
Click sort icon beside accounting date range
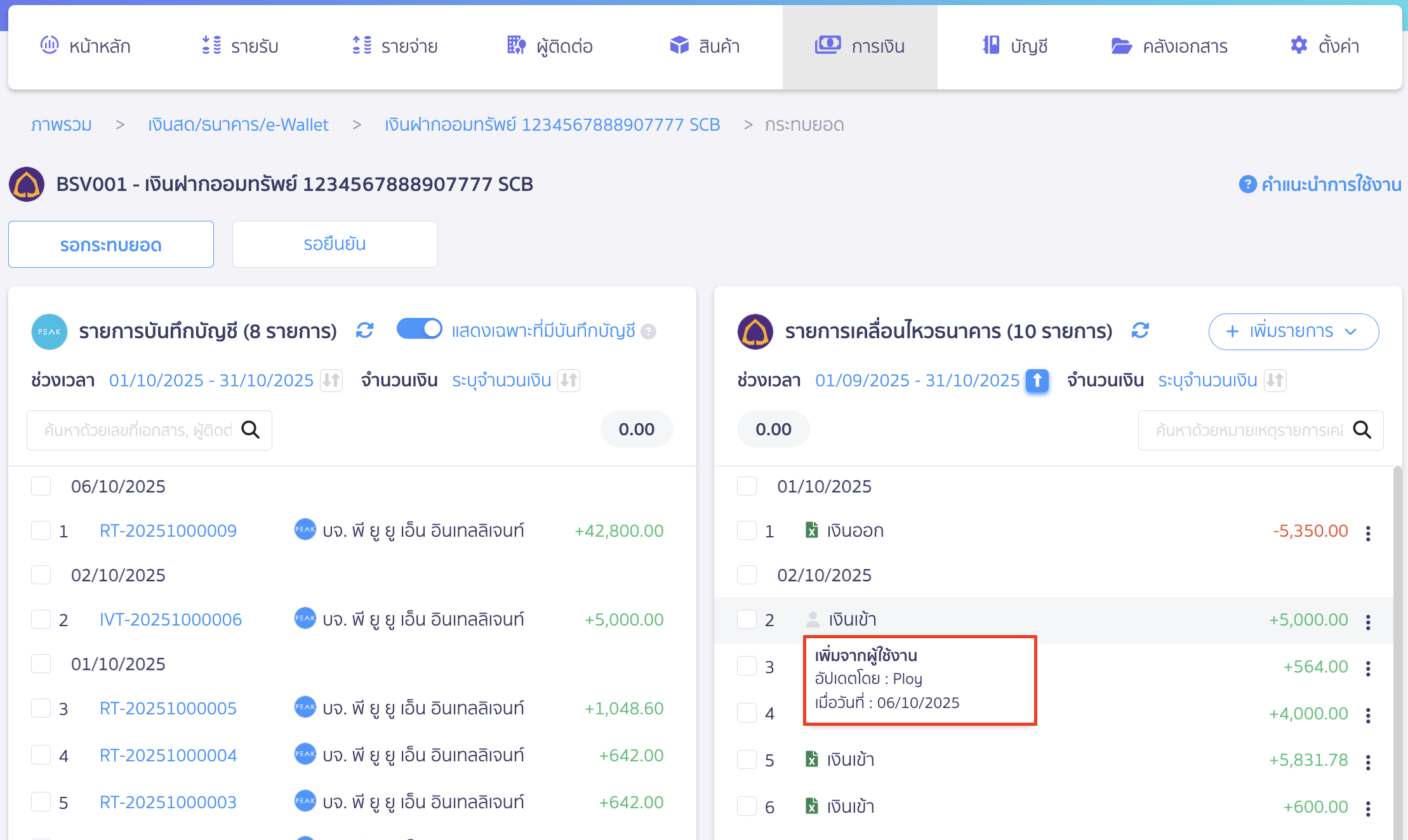pyautogui.click(x=331, y=381)
